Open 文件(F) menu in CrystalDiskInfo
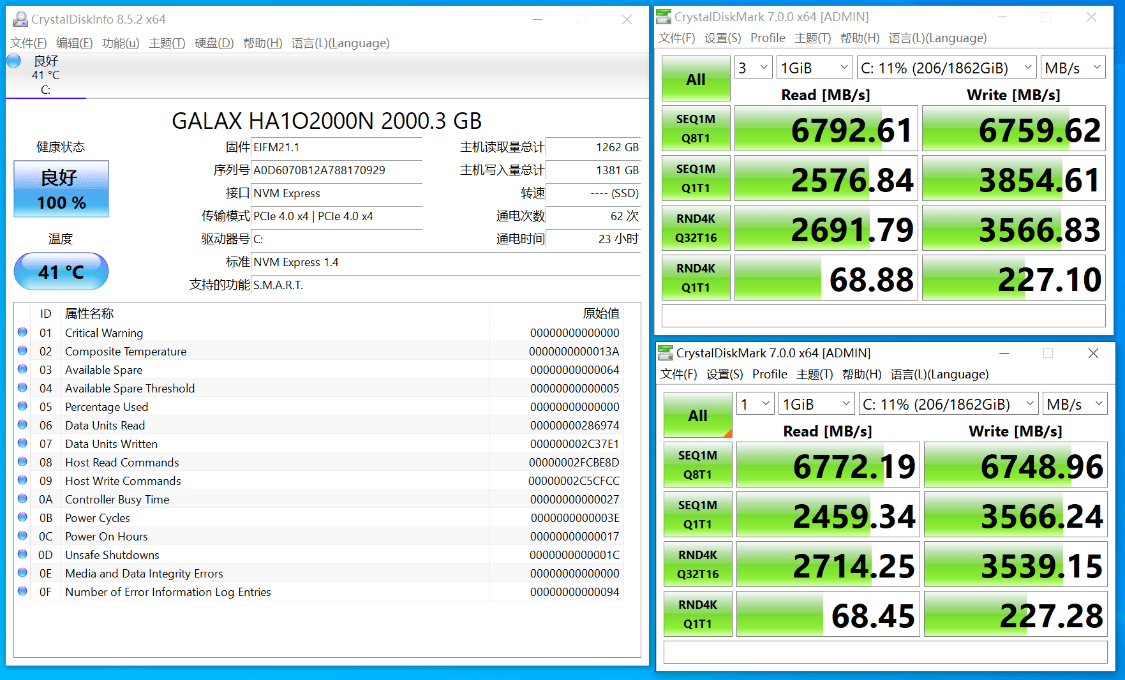Screen dimensions: 1125x680 pyautogui.click(x=29, y=43)
